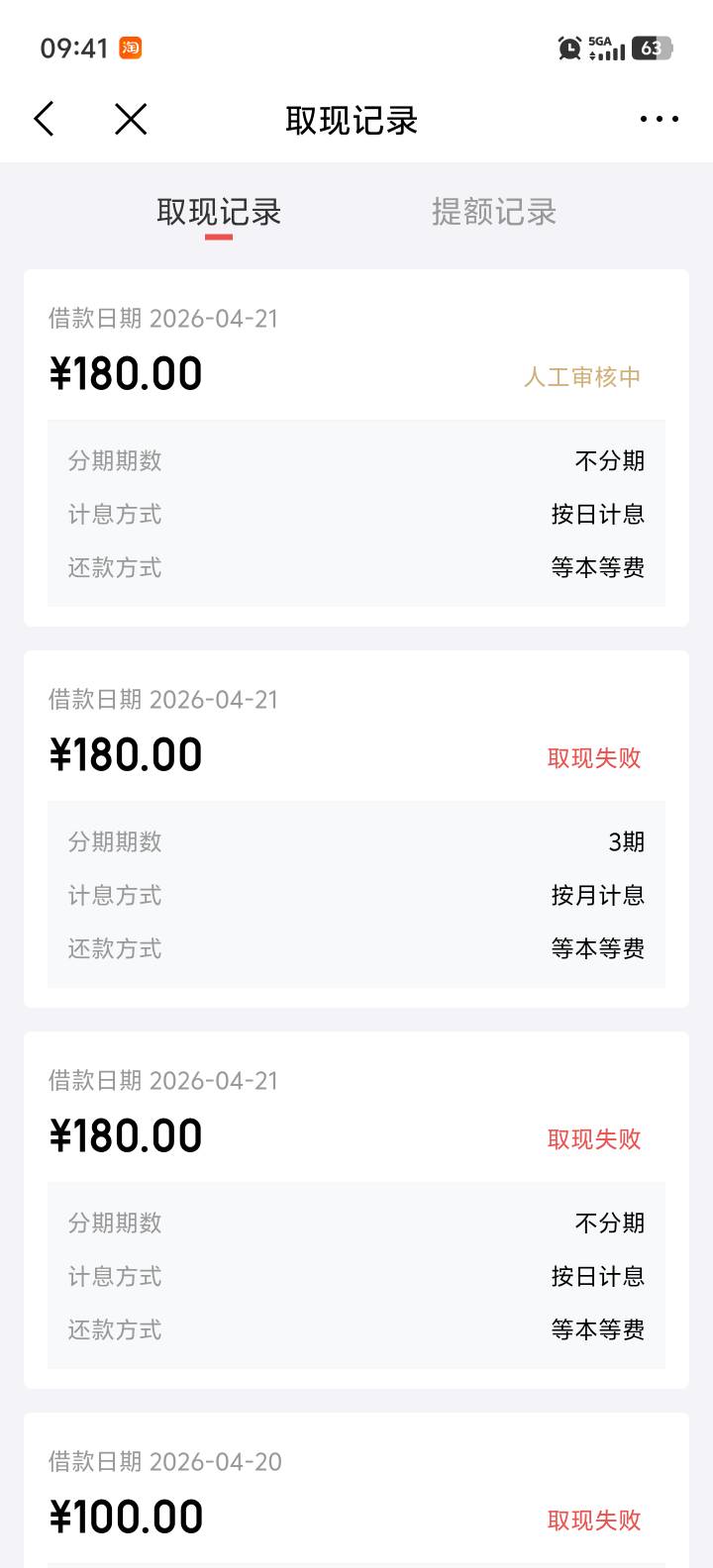Tap 按日计息 in the 人工审核中 record
The width and height of the screenshot is (713, 1568).
pos(598,515)
